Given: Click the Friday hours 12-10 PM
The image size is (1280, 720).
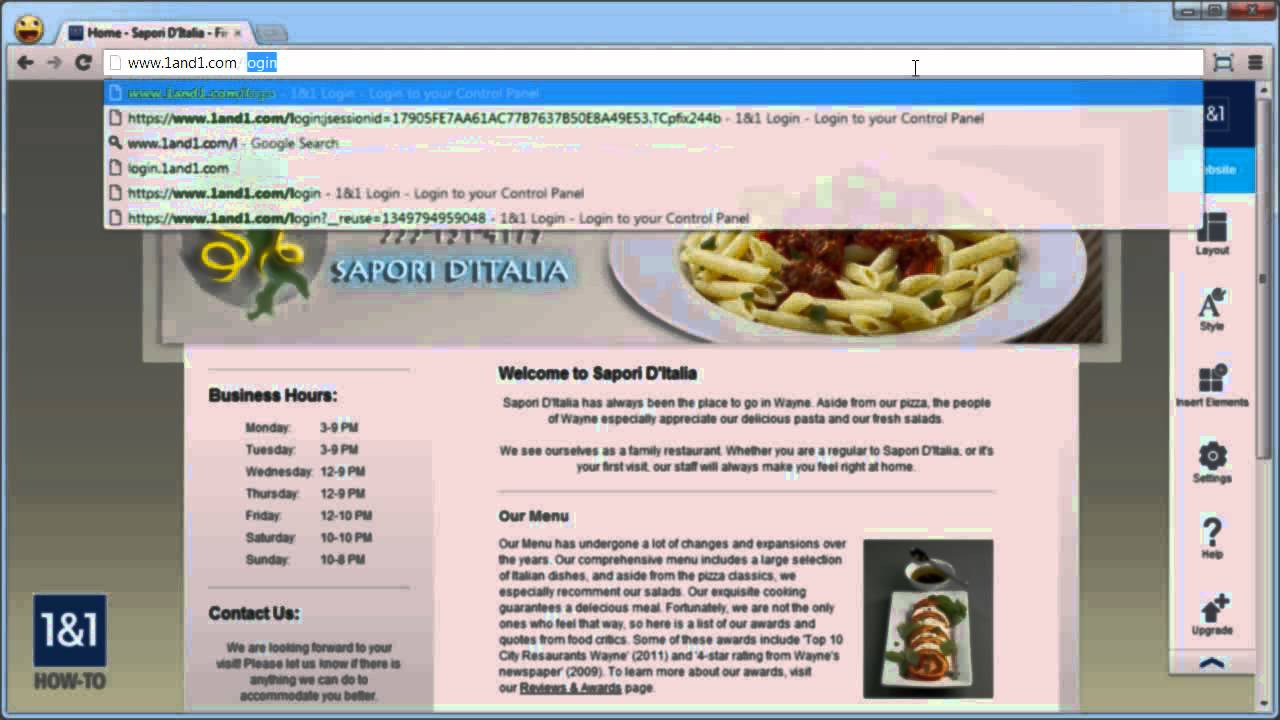Looking at the screenshot, I should [x=346, y=516].
